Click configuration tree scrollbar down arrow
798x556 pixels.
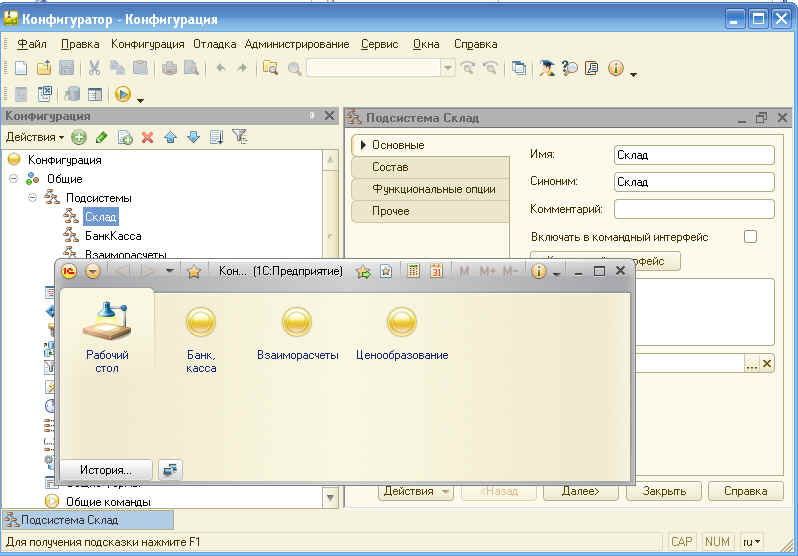pyautogui.click(x=330, y=497)
